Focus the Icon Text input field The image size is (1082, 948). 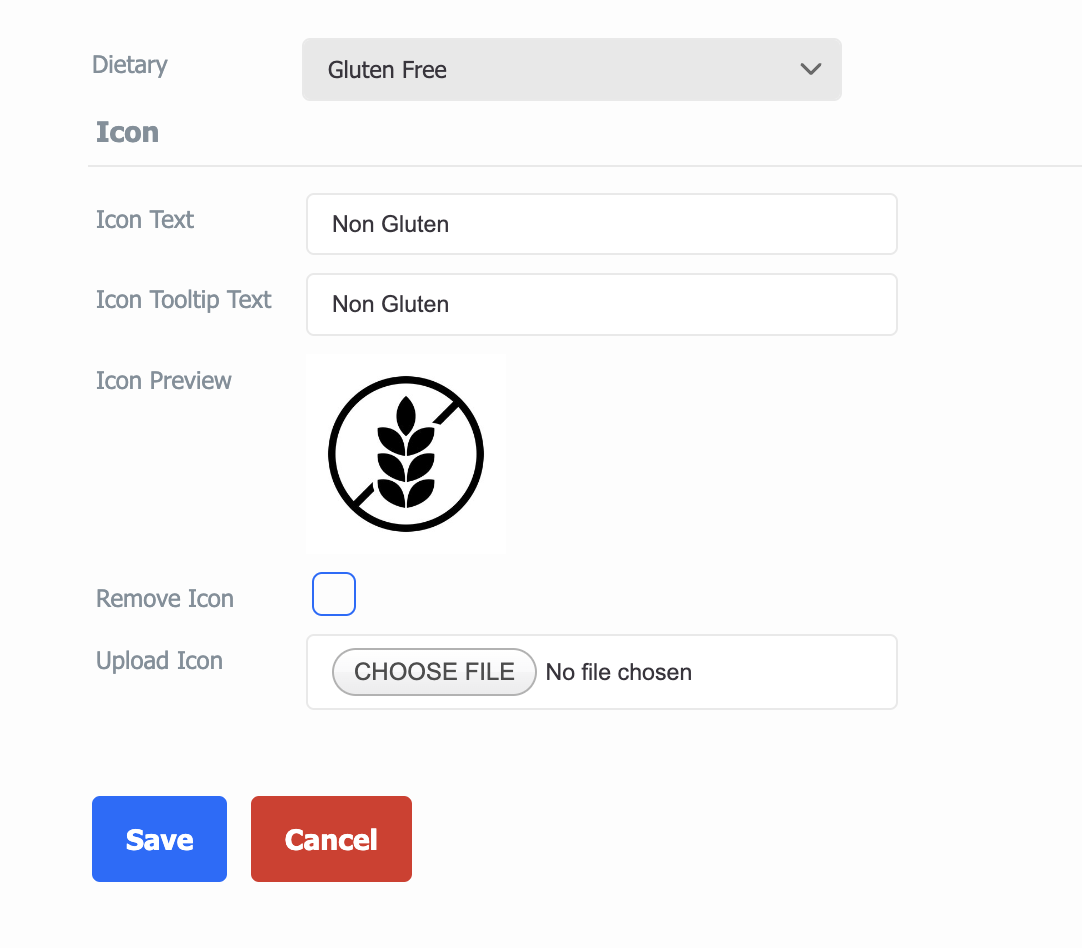(602, 224)
